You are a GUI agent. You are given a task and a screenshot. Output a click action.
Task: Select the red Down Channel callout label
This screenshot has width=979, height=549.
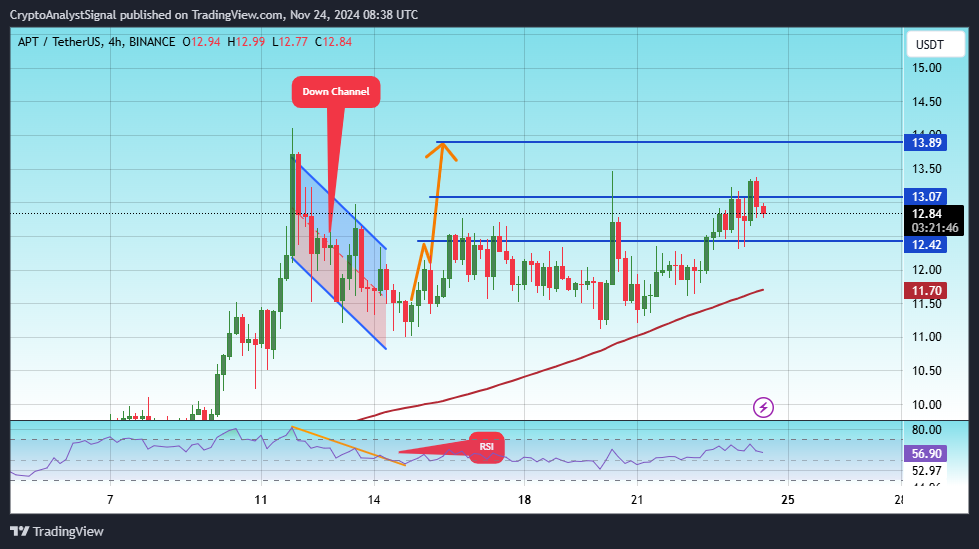point(335,92)
